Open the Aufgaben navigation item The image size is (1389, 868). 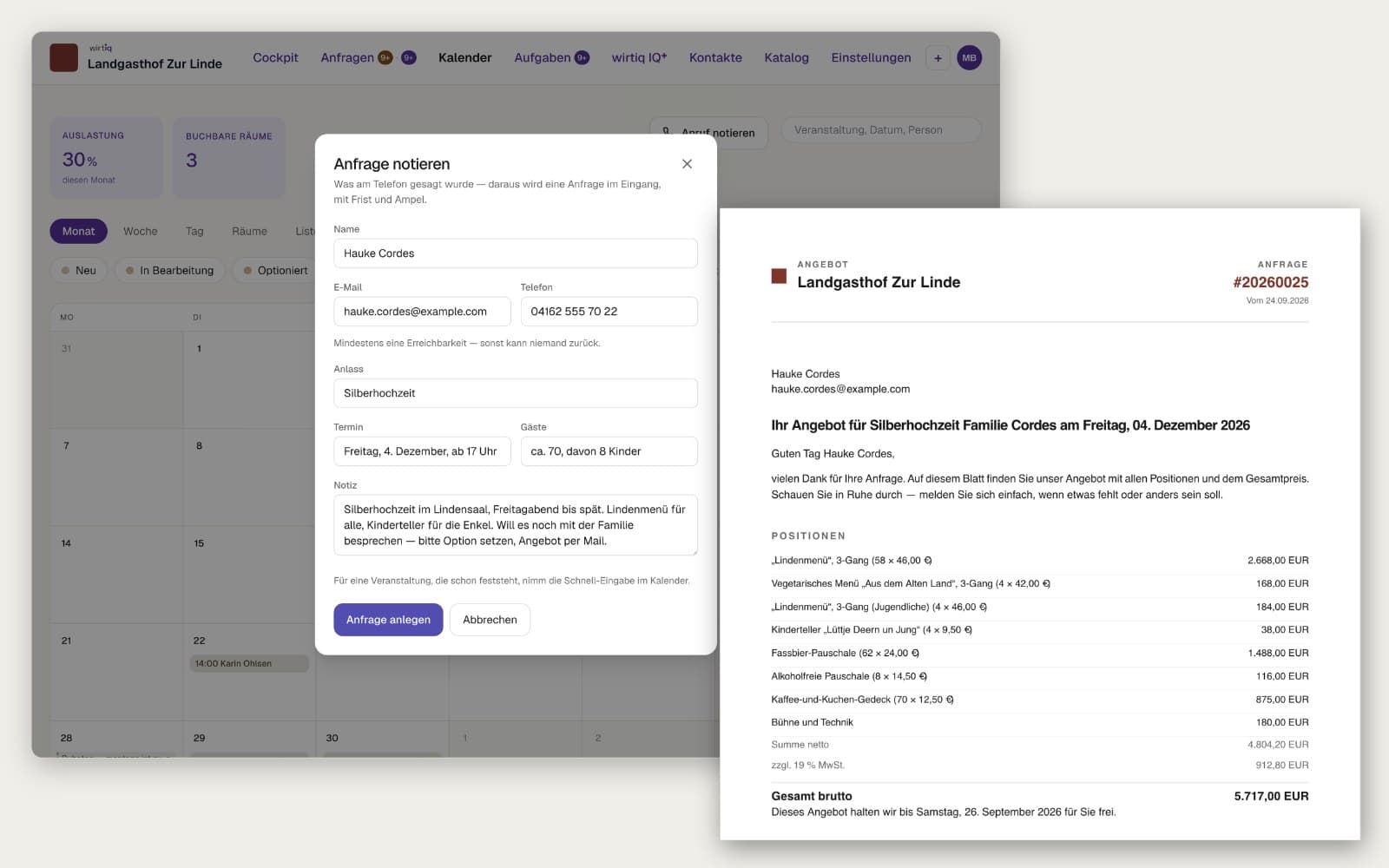(543, 58)
